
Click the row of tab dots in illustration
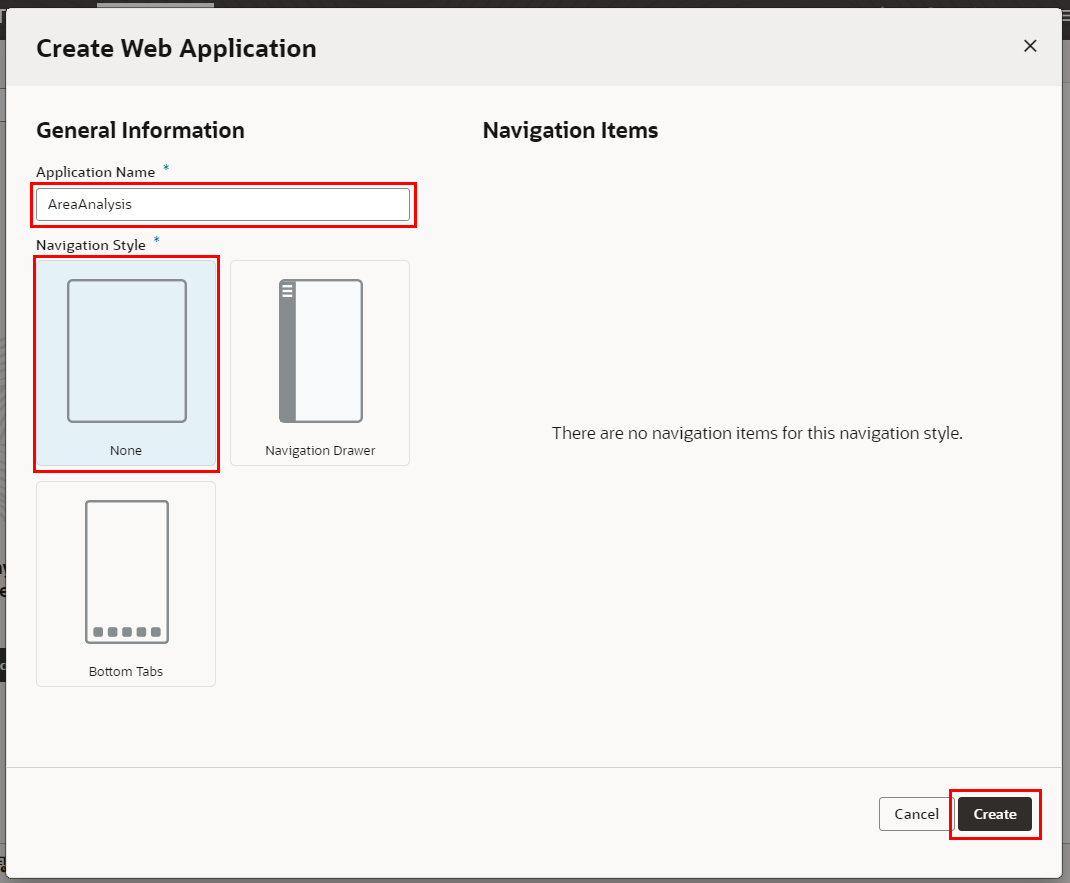(x=126, y=632)
